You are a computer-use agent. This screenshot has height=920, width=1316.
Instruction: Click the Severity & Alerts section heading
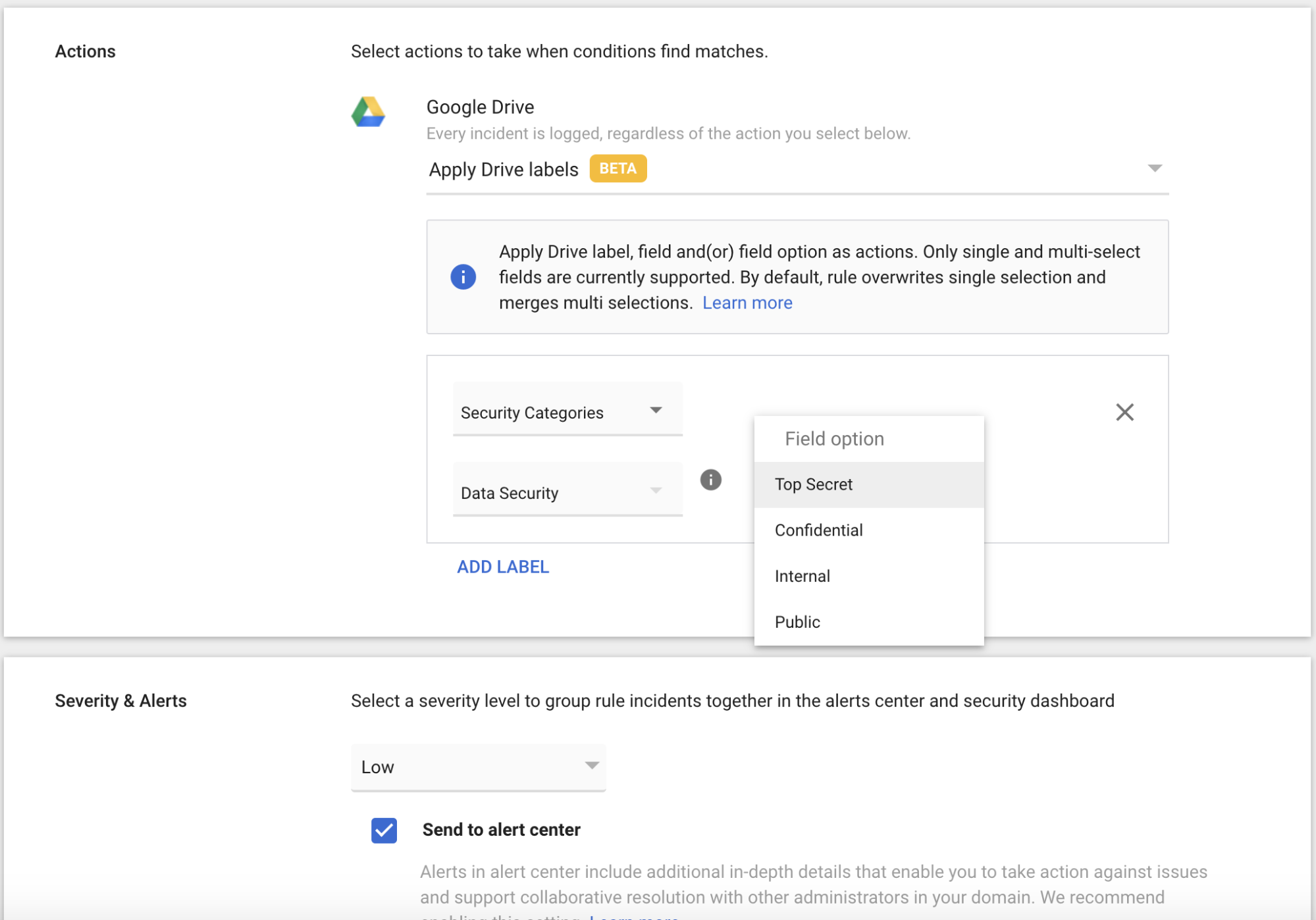point(120,701)
